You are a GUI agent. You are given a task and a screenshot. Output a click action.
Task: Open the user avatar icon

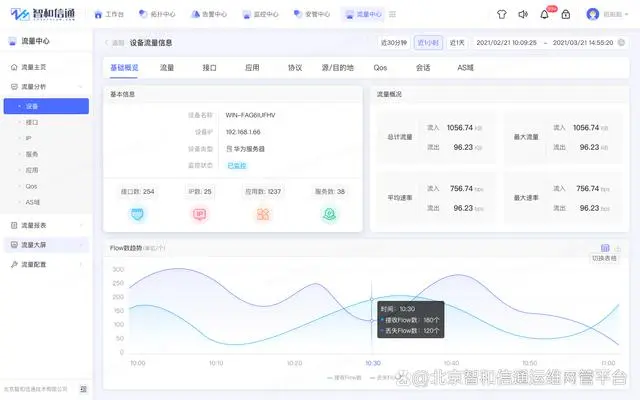[x=592, y=14]
